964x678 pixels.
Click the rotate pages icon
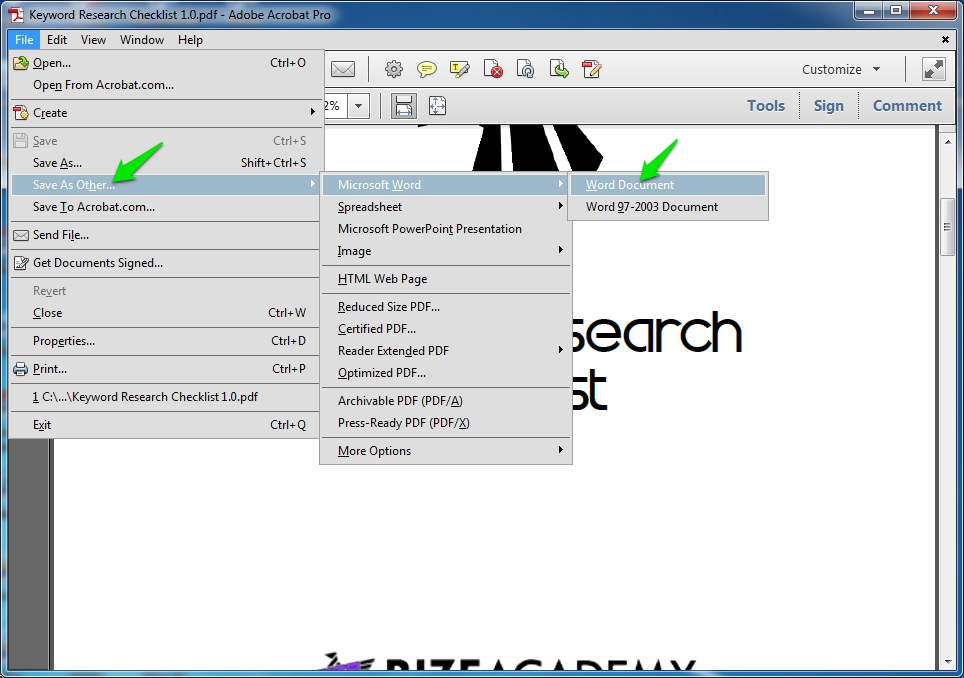(526, 69)
